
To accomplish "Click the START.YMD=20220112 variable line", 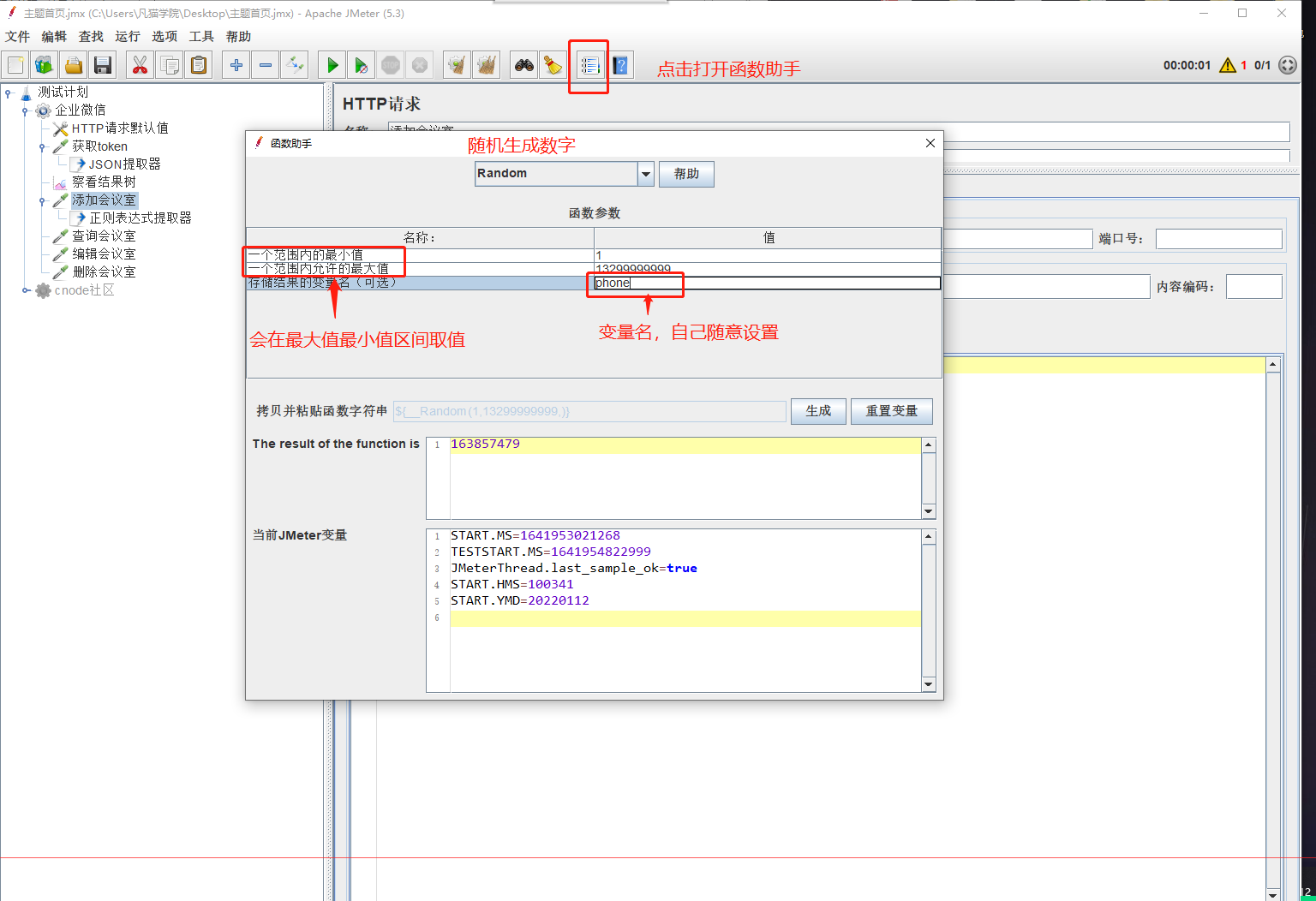I will pos(520,600).
